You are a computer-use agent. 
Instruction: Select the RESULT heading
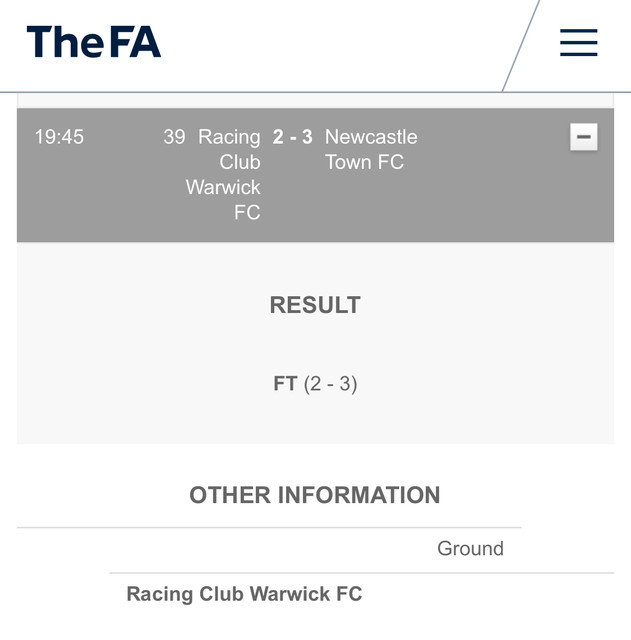[315, 305]
